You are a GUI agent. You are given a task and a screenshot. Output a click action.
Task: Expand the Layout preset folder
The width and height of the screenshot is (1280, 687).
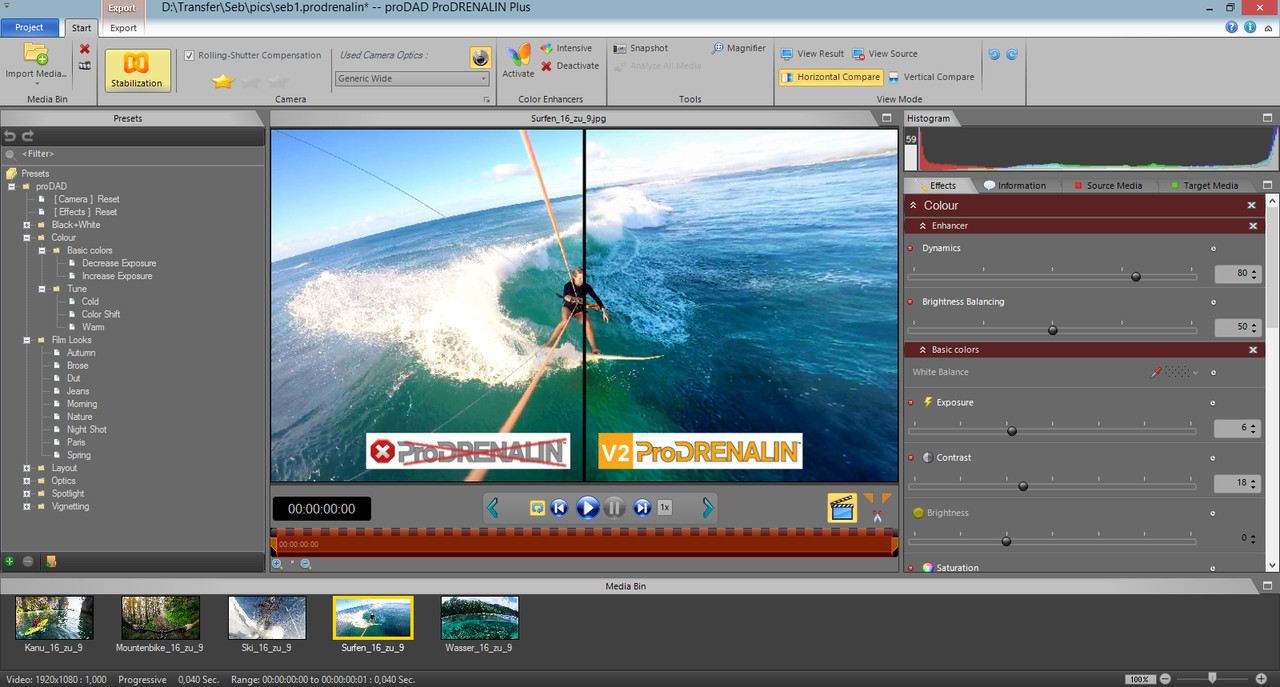click(28, 468)
